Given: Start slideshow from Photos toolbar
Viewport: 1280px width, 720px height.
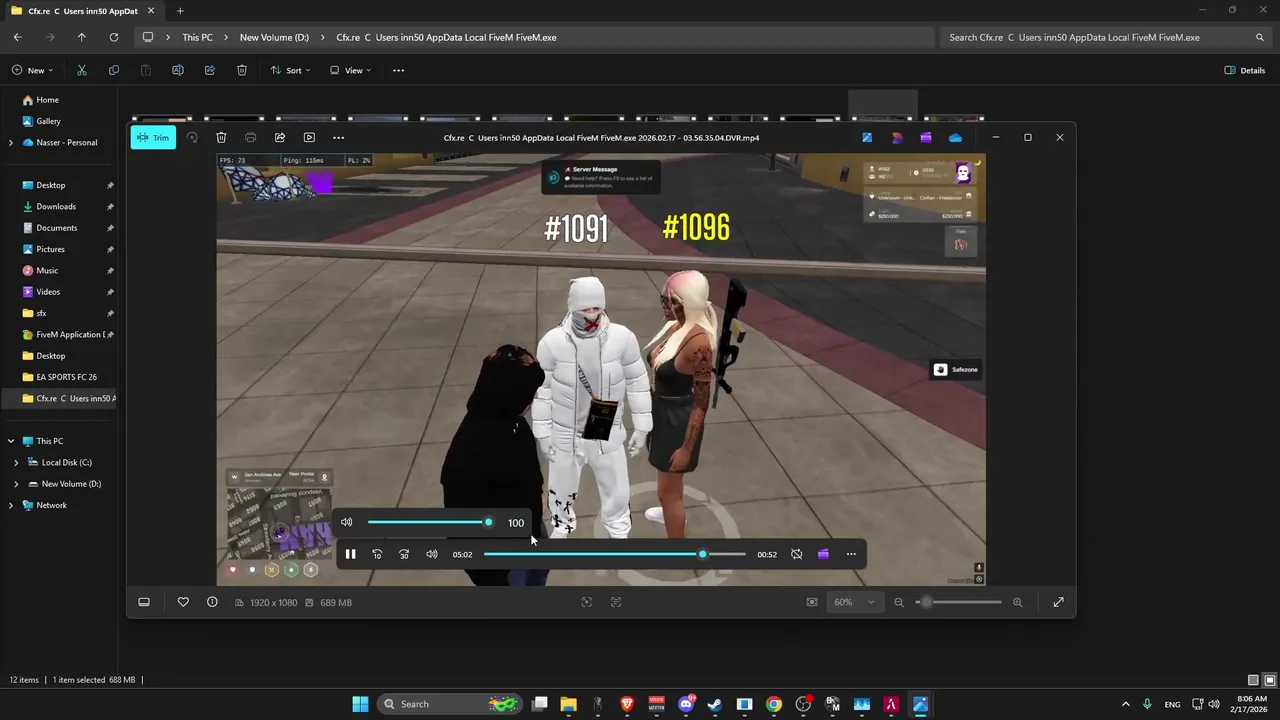Looking at the screenshot, I should click(x=309, y=137).
